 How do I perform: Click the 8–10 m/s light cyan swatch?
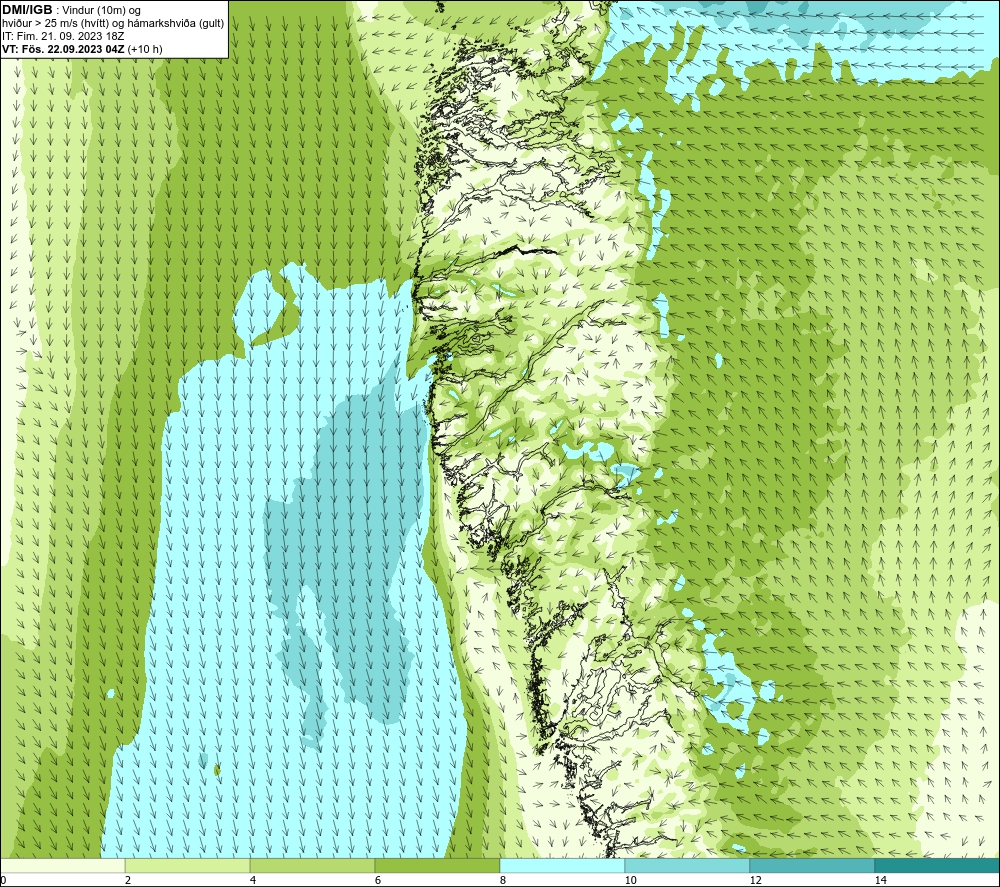click(x=562, y=866)
